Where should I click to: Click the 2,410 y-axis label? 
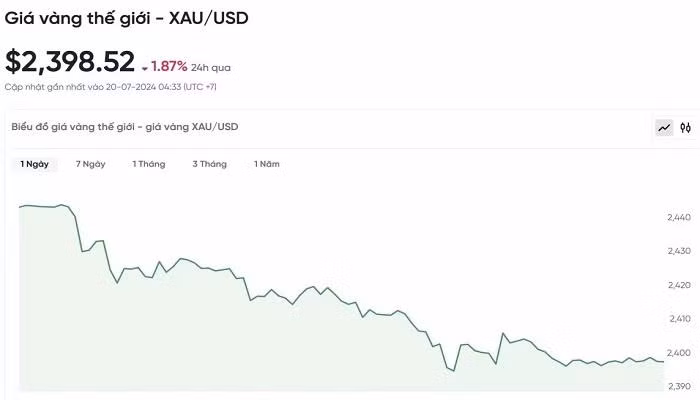tap(679, 319)
